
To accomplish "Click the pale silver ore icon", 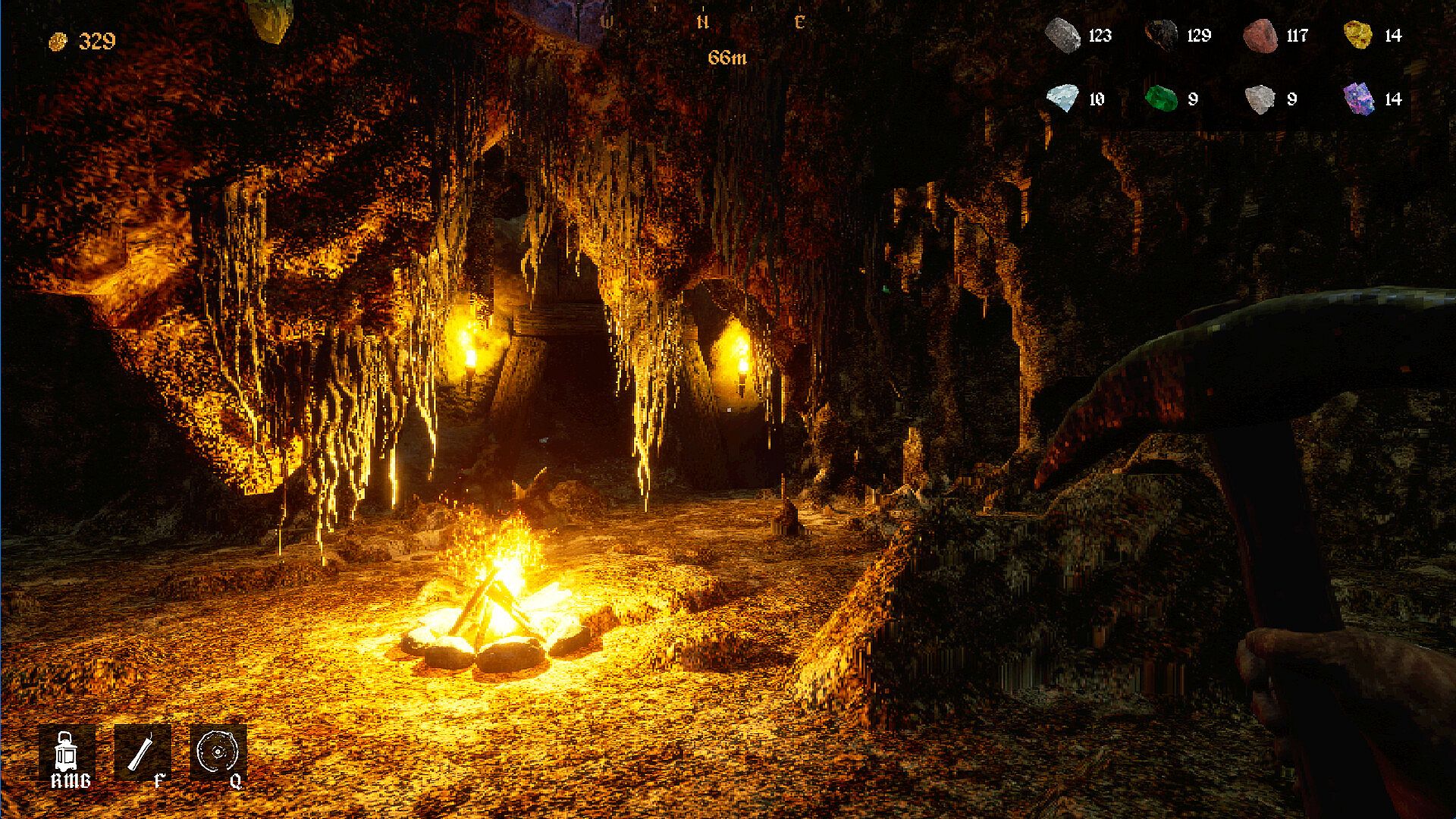I will coord(1260,99).
